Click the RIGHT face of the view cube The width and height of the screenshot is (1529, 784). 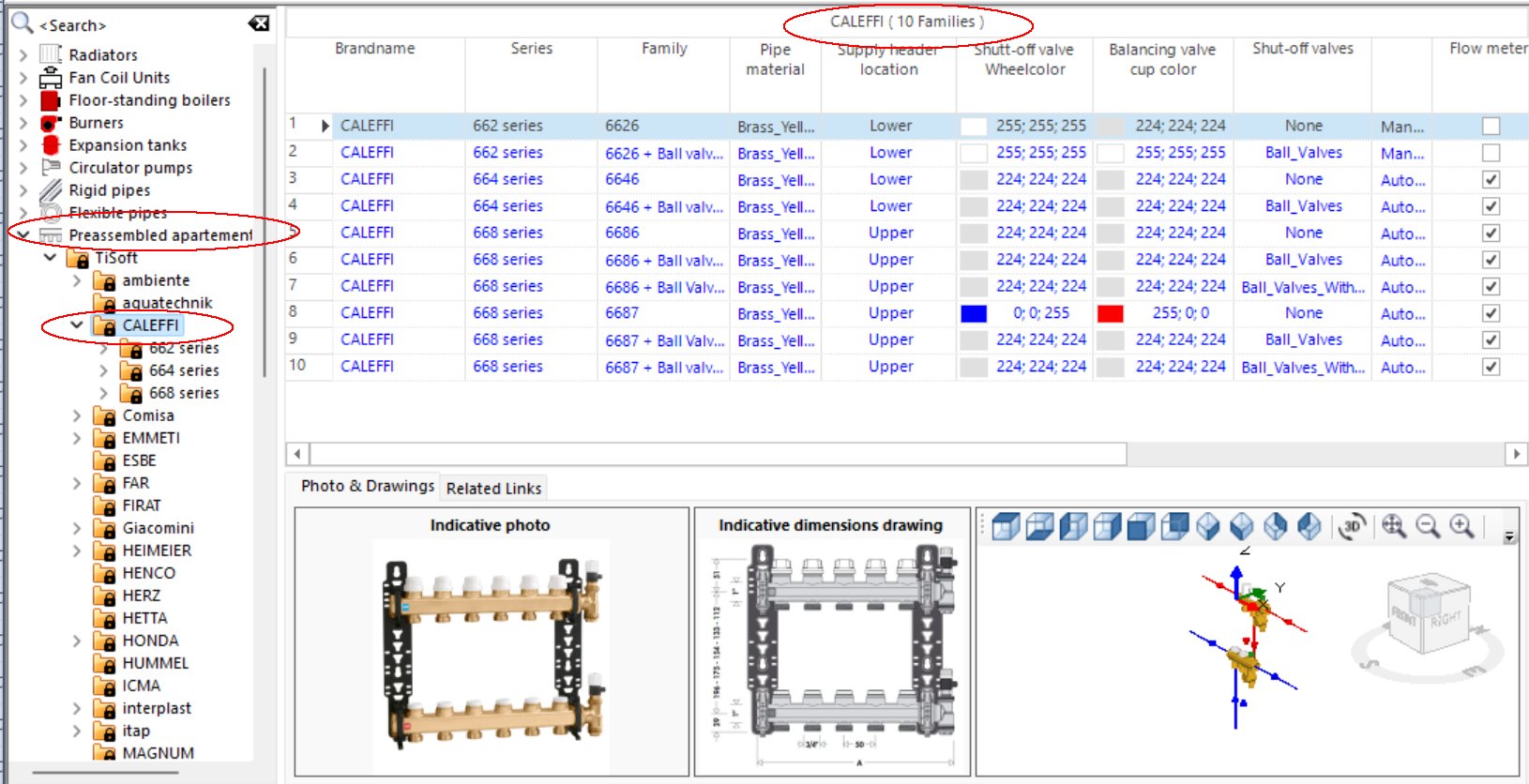click(1447, 618)
